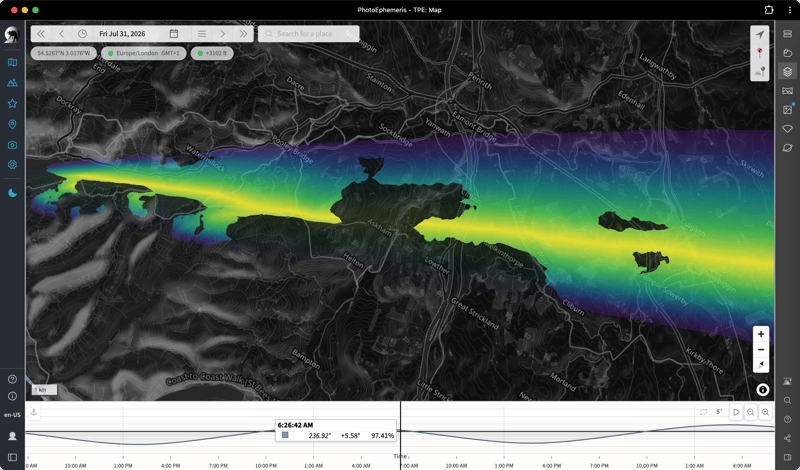800x470 pixels.
Task: Open the events list hamburger icon
Action: [202, 34]
